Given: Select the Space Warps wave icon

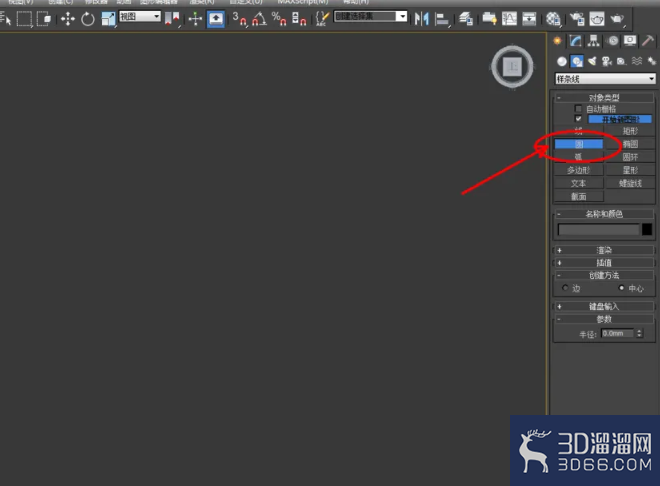Looking at the screenshot, I should (x=636, y=61).
